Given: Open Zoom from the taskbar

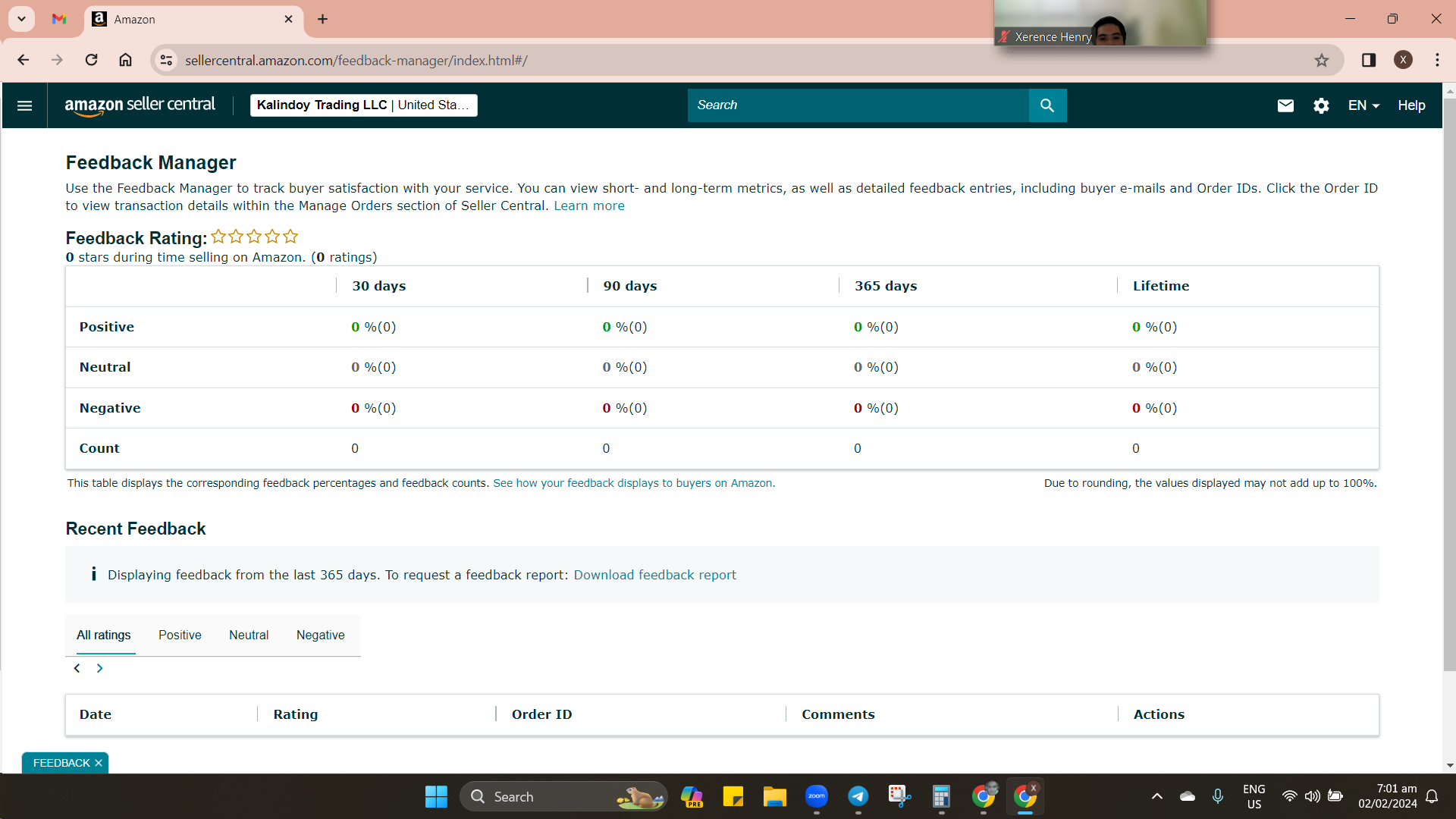Looking at the screenshot, I should click(817, 796).
